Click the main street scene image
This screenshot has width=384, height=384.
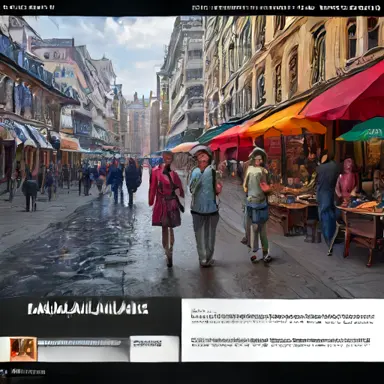pyautogui.click(x=192, y=157)
